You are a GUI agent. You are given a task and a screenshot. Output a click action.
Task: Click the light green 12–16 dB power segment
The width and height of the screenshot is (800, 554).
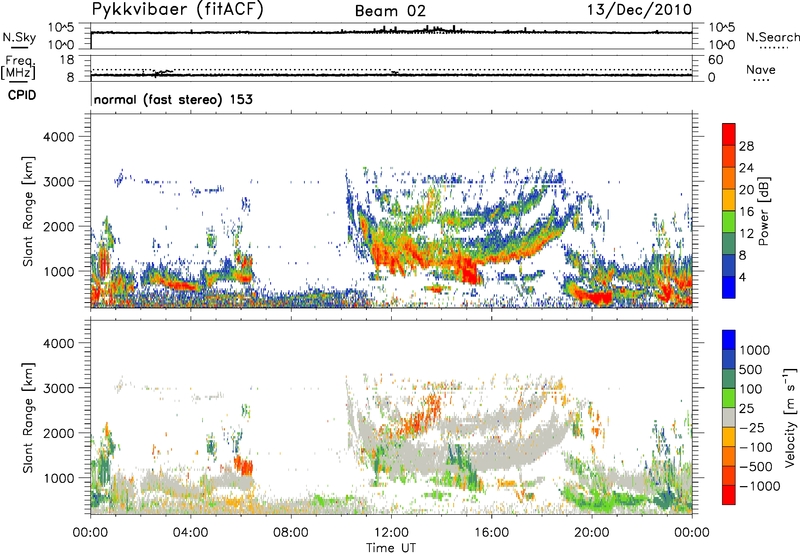(729, 222)
